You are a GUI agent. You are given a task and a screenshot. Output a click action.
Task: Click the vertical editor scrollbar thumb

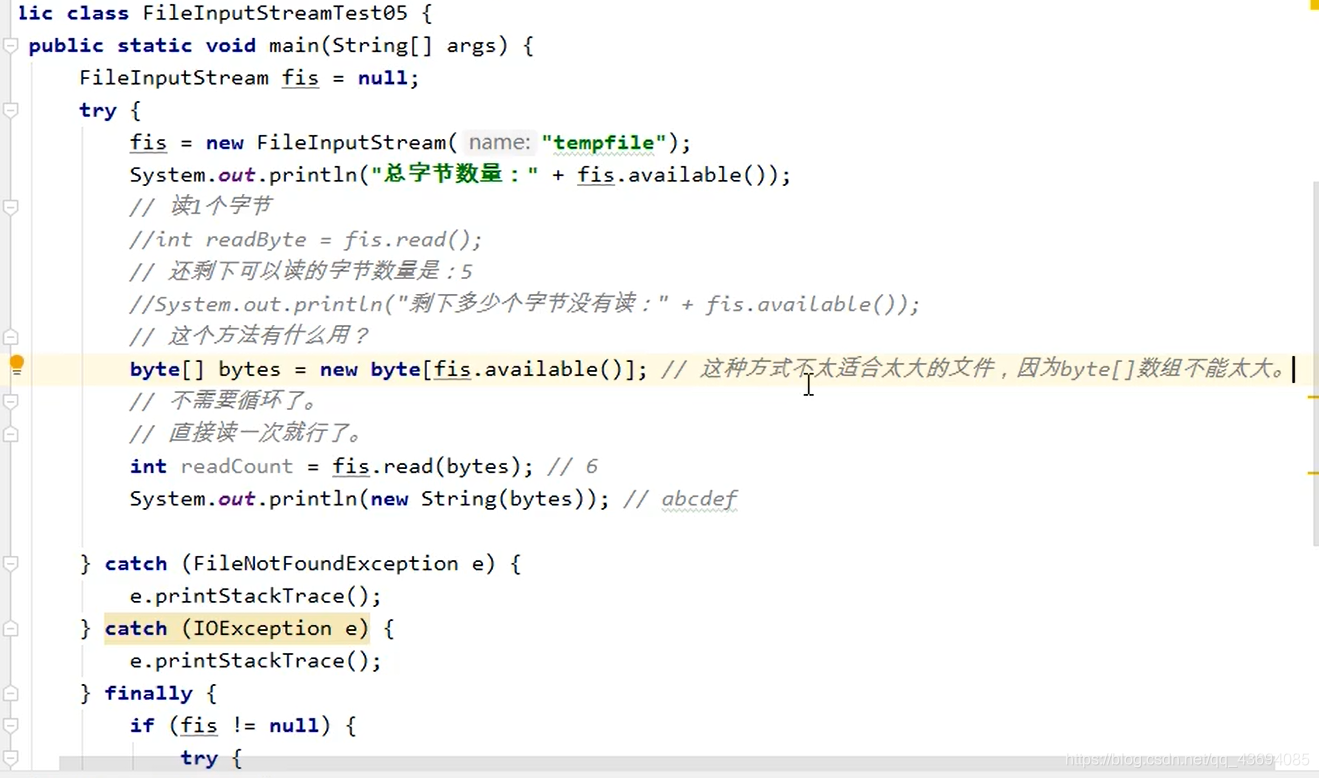pos(1314,365)
